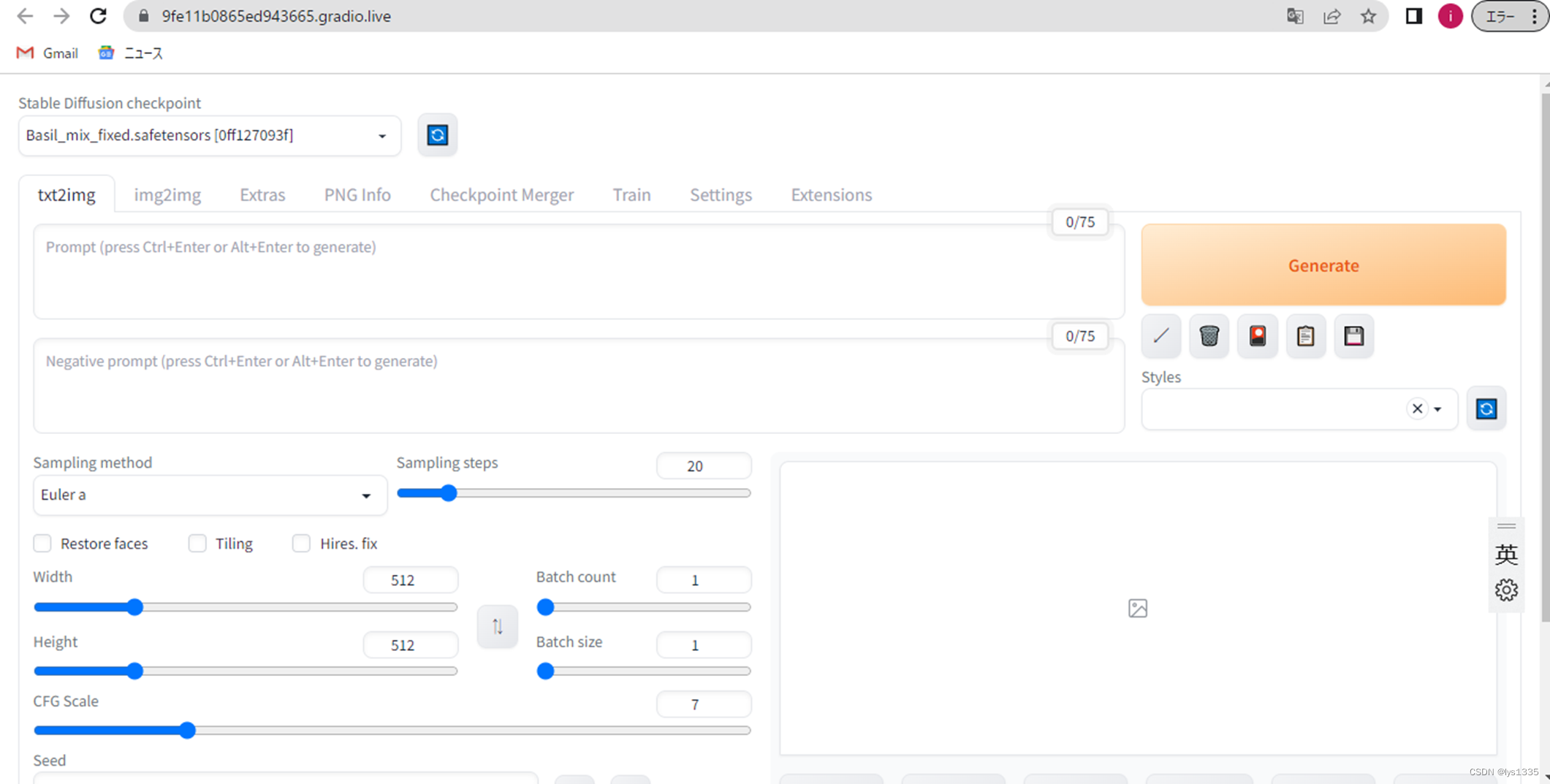Image resolution: width=1550 pixels, height=784 pixels.
Task: Switch to the img2img tab
Action: (x=167, y=194)
